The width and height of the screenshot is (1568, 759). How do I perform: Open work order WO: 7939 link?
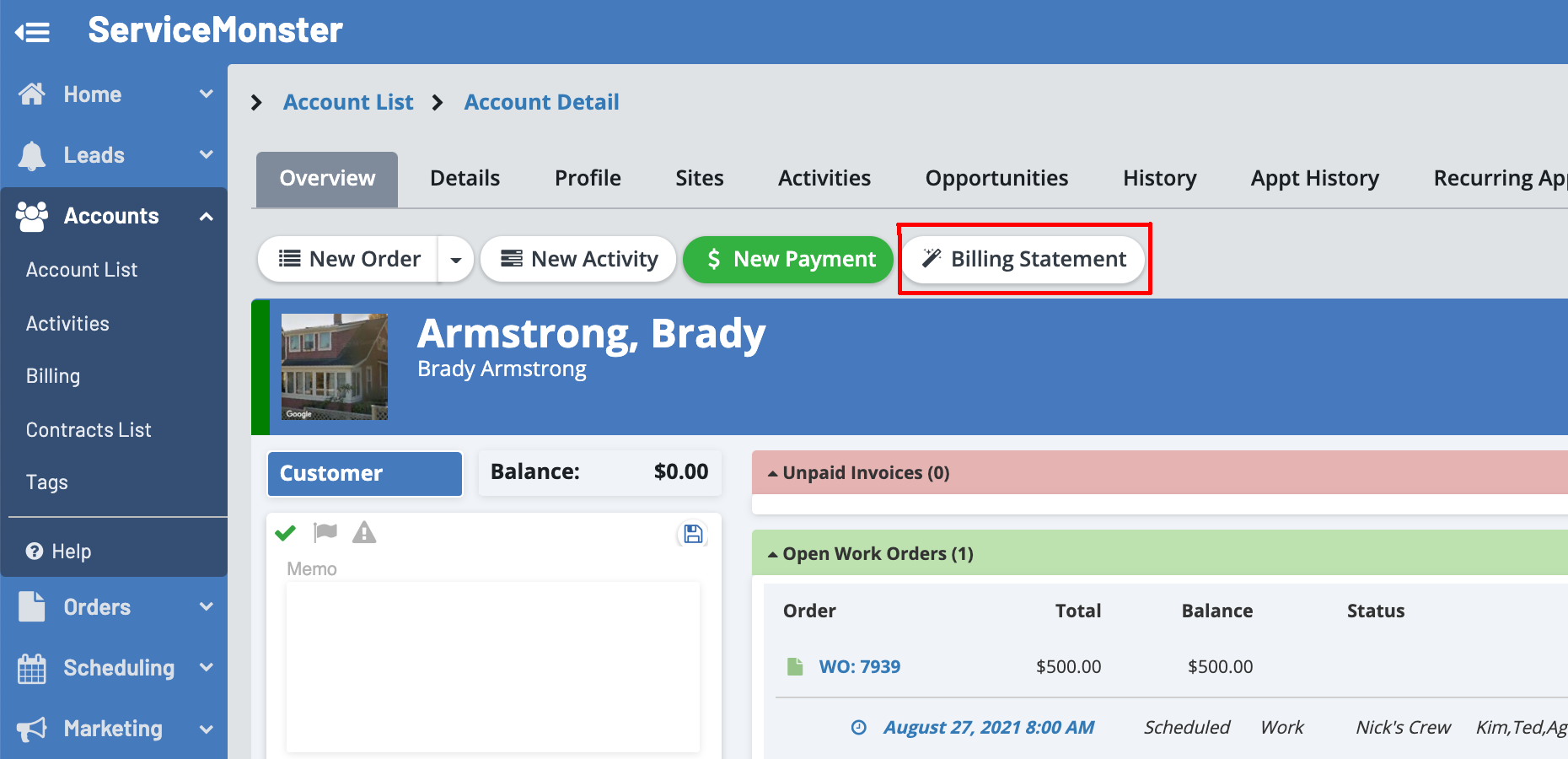(859, 666)
